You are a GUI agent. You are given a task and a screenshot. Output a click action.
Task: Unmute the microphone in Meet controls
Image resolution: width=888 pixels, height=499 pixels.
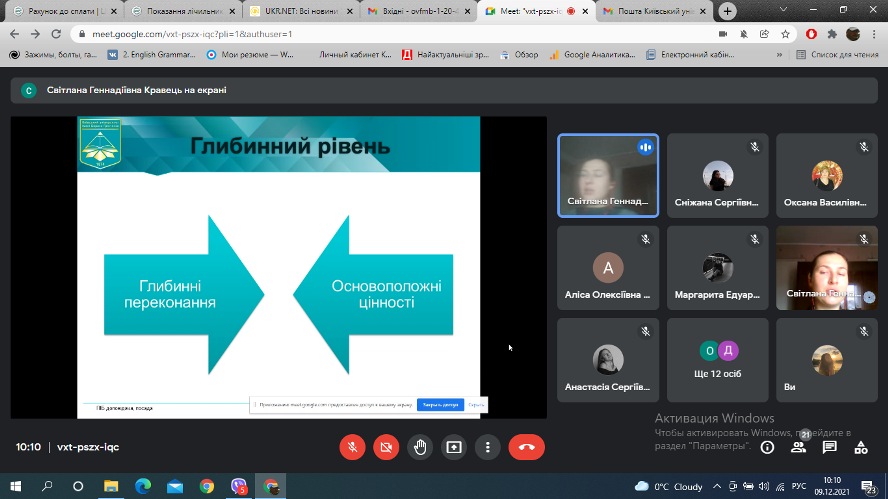tap(352, 447)
